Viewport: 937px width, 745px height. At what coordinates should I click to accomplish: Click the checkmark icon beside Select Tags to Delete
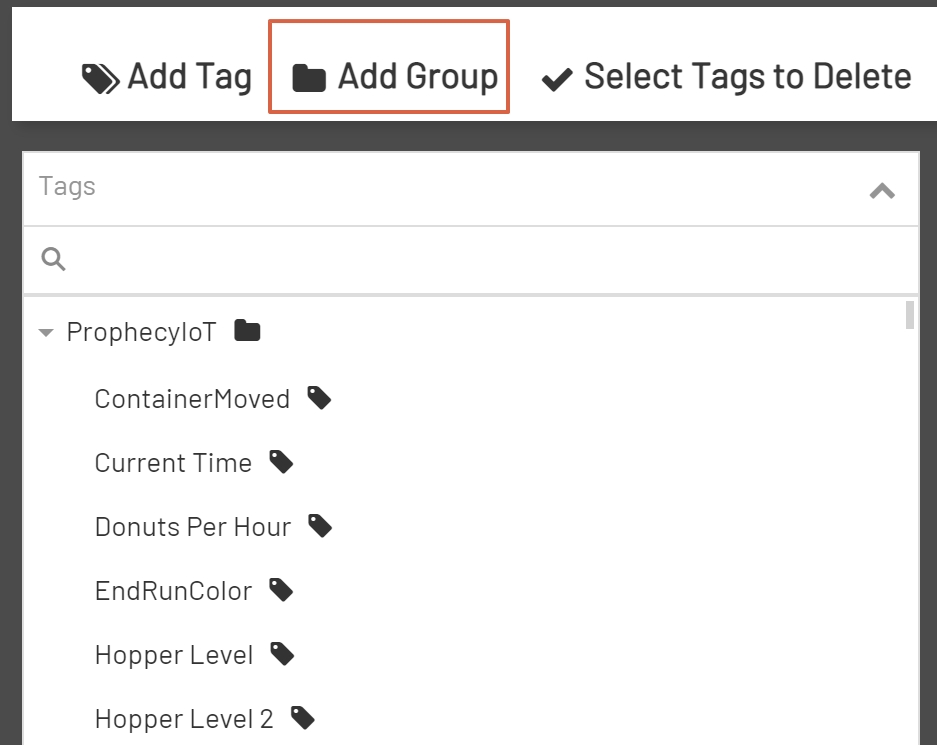coord(557,76)
